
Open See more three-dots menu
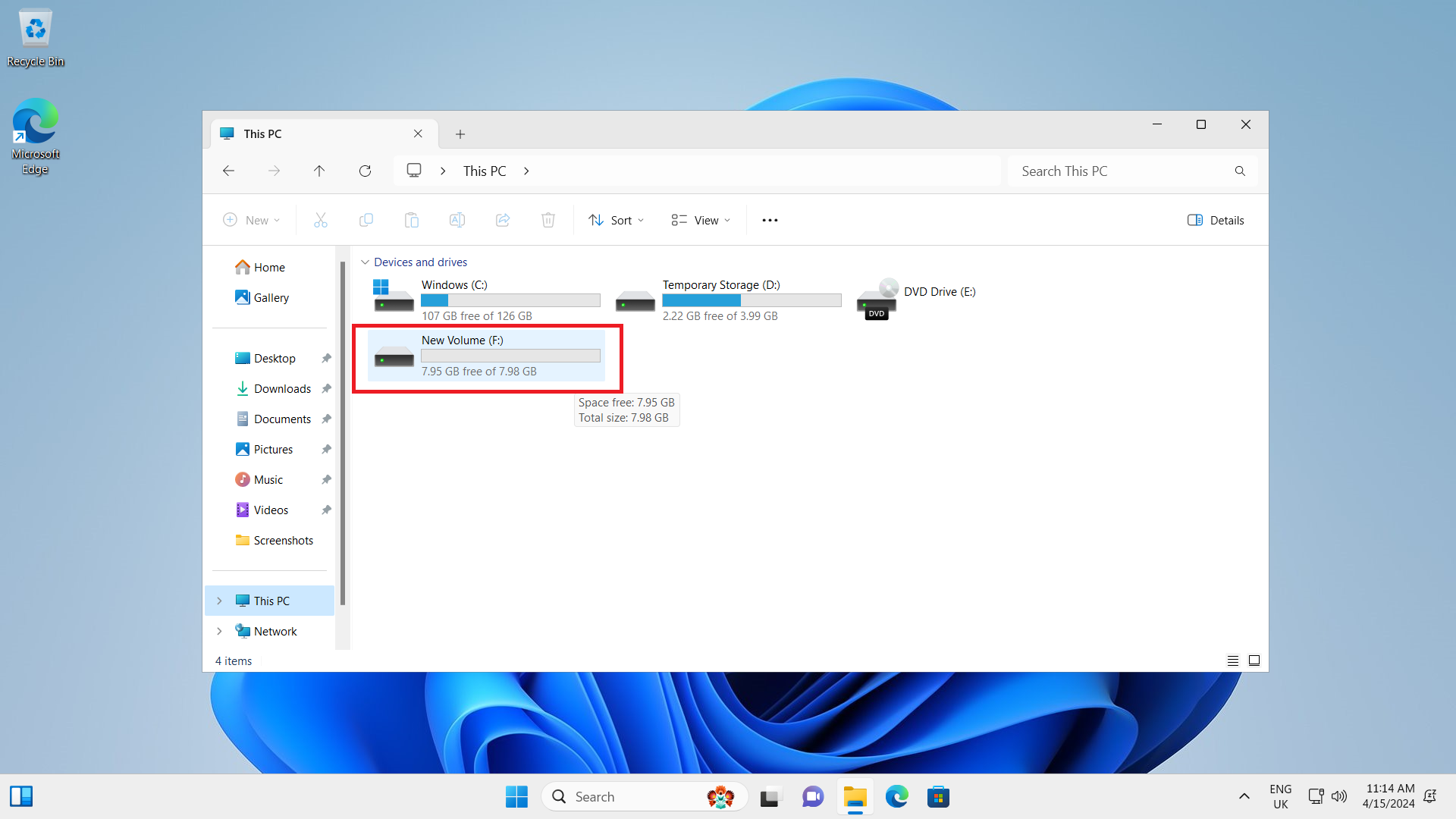click(770, 221)
